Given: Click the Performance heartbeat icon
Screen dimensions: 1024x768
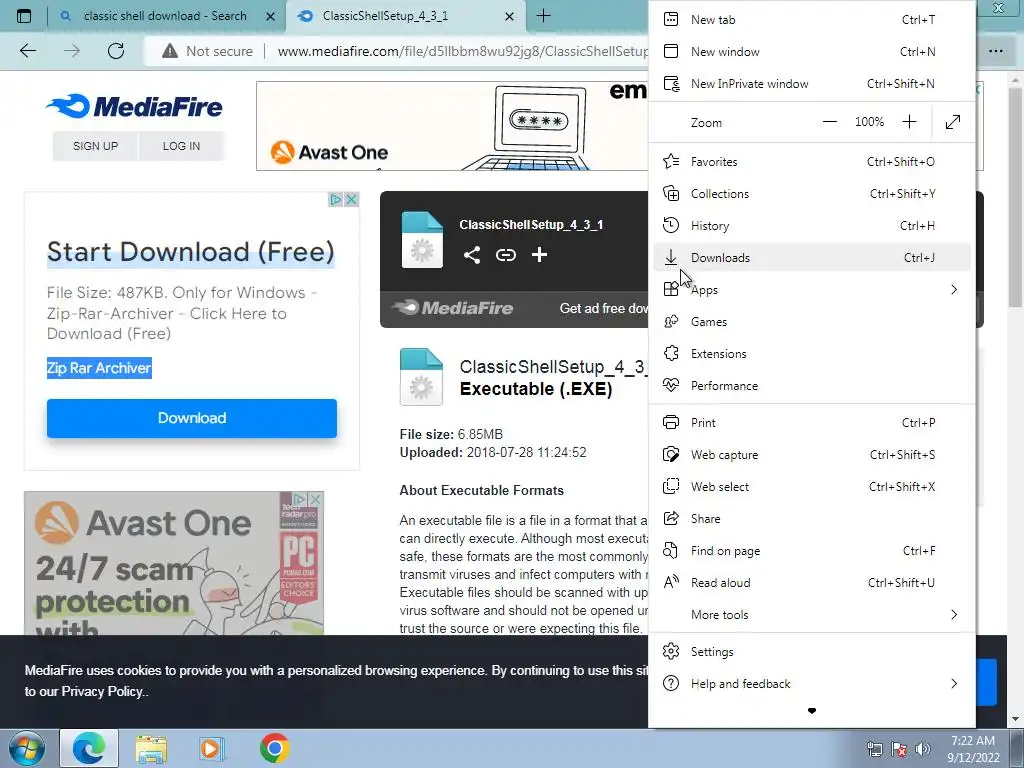Looking at the screenshot, I should coord(671,385).
